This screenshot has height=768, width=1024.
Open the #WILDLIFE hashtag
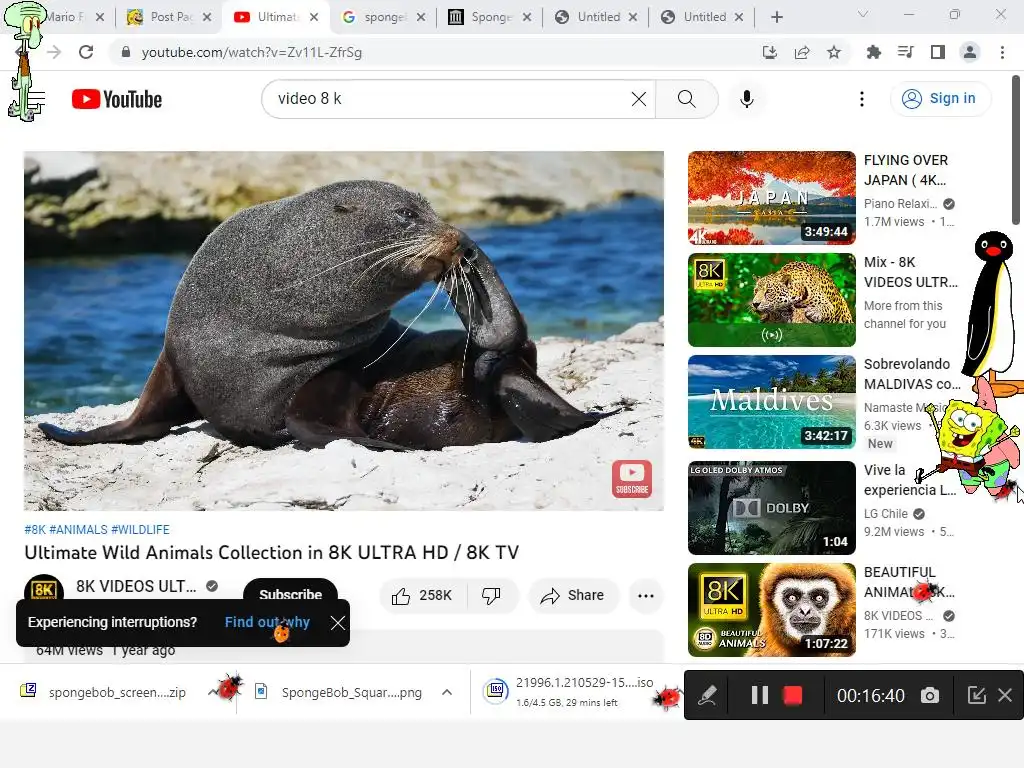pyautogui.click(x=140, y=530)
